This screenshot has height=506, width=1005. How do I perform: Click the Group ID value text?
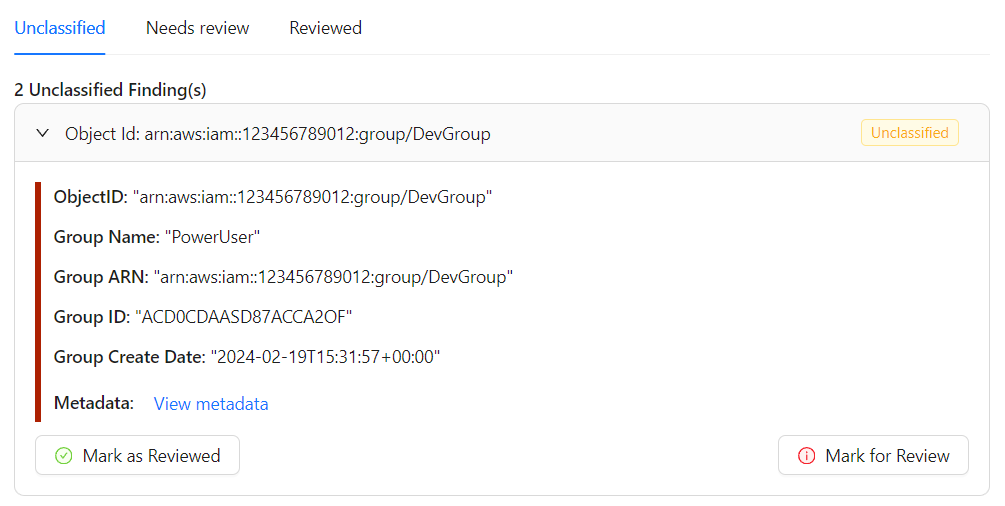pos(244,317)
